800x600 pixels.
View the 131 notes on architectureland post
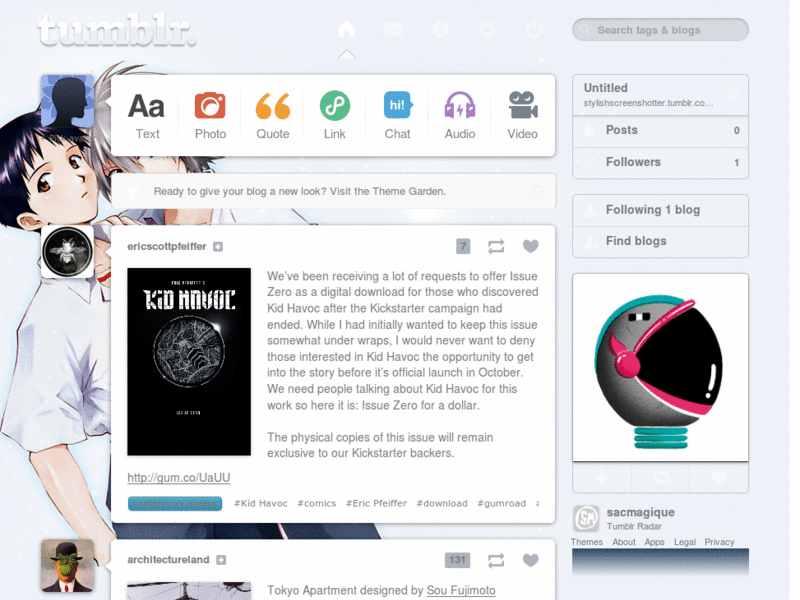[x=458, y=560]
